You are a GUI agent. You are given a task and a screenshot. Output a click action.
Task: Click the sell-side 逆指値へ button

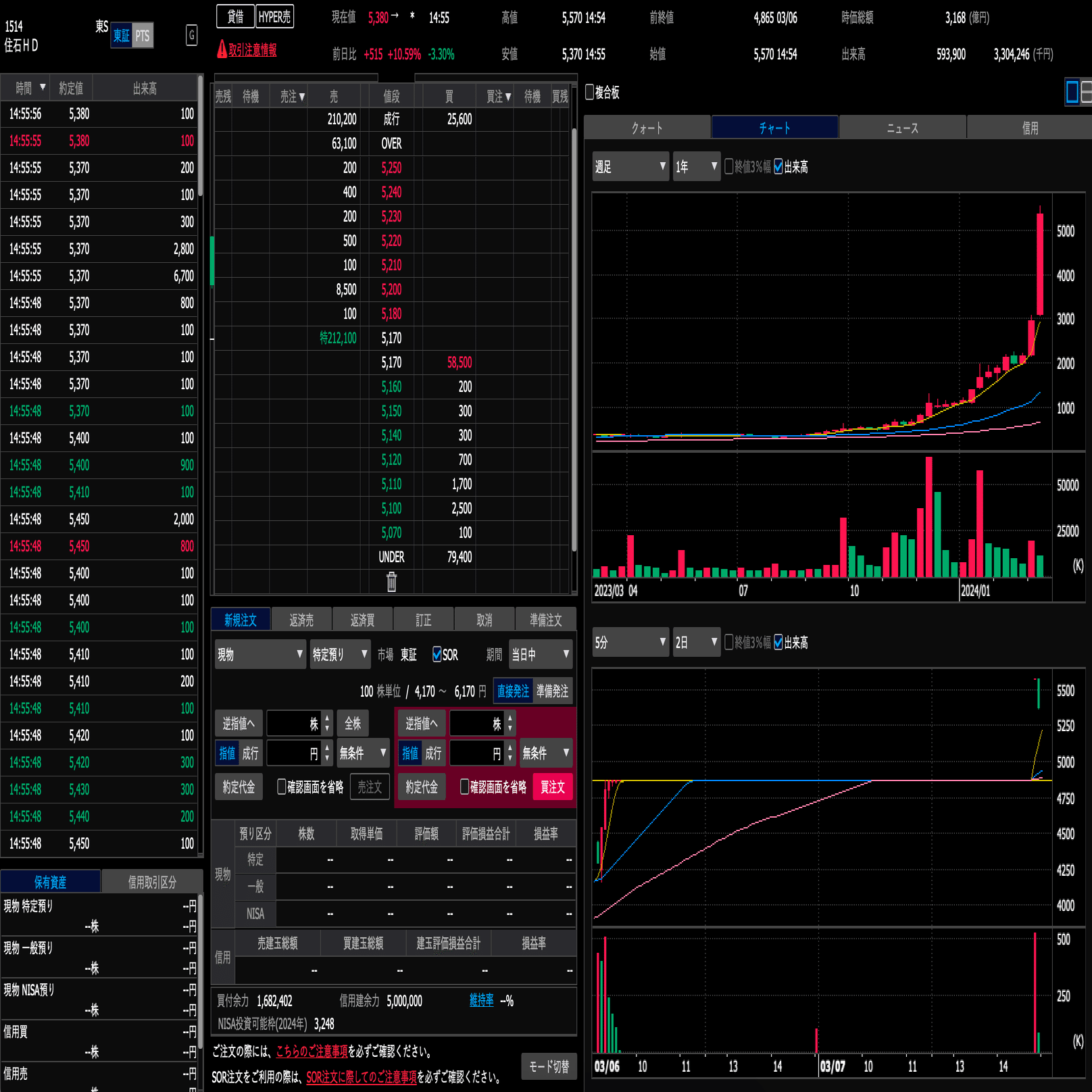(x=239, y=723)
